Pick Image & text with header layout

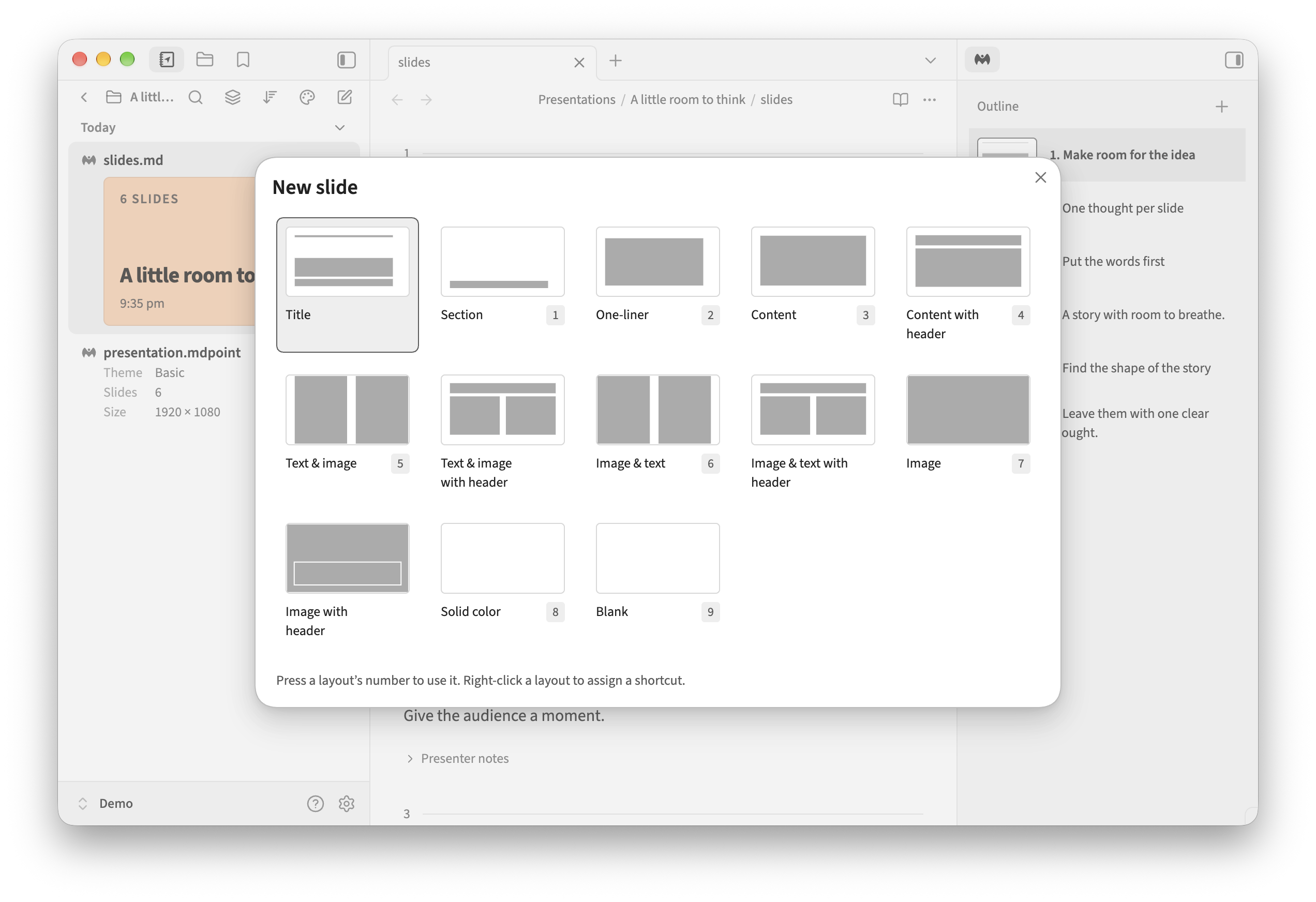point(813,433)
